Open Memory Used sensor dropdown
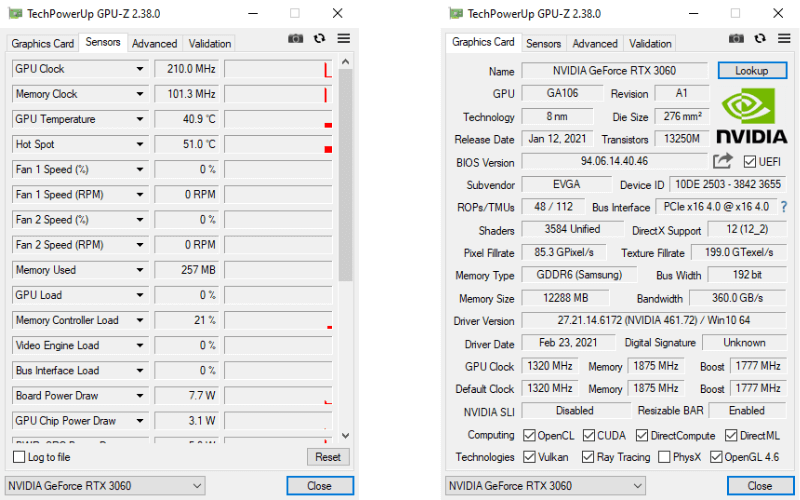Screen dimensions: 800x500 point(139,270)
